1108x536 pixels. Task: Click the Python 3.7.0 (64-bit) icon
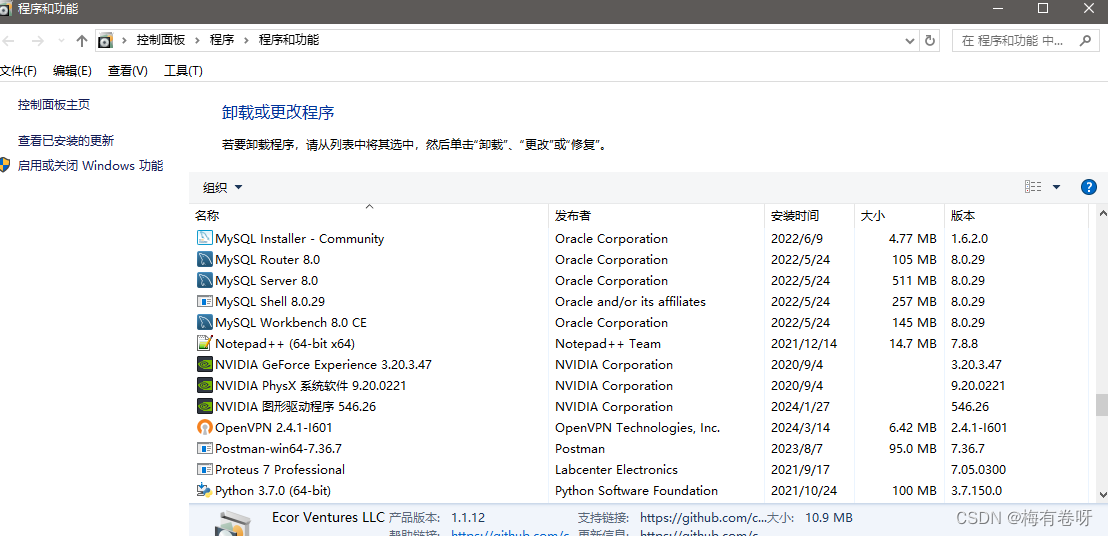[204, 490]
